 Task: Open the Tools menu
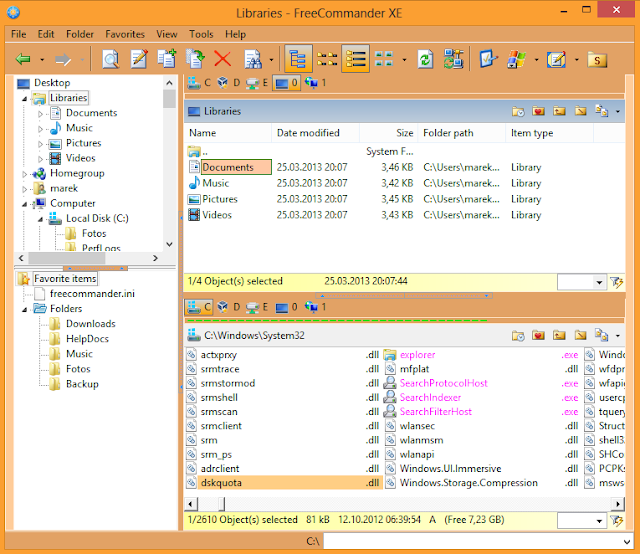[x=201, y=34]
